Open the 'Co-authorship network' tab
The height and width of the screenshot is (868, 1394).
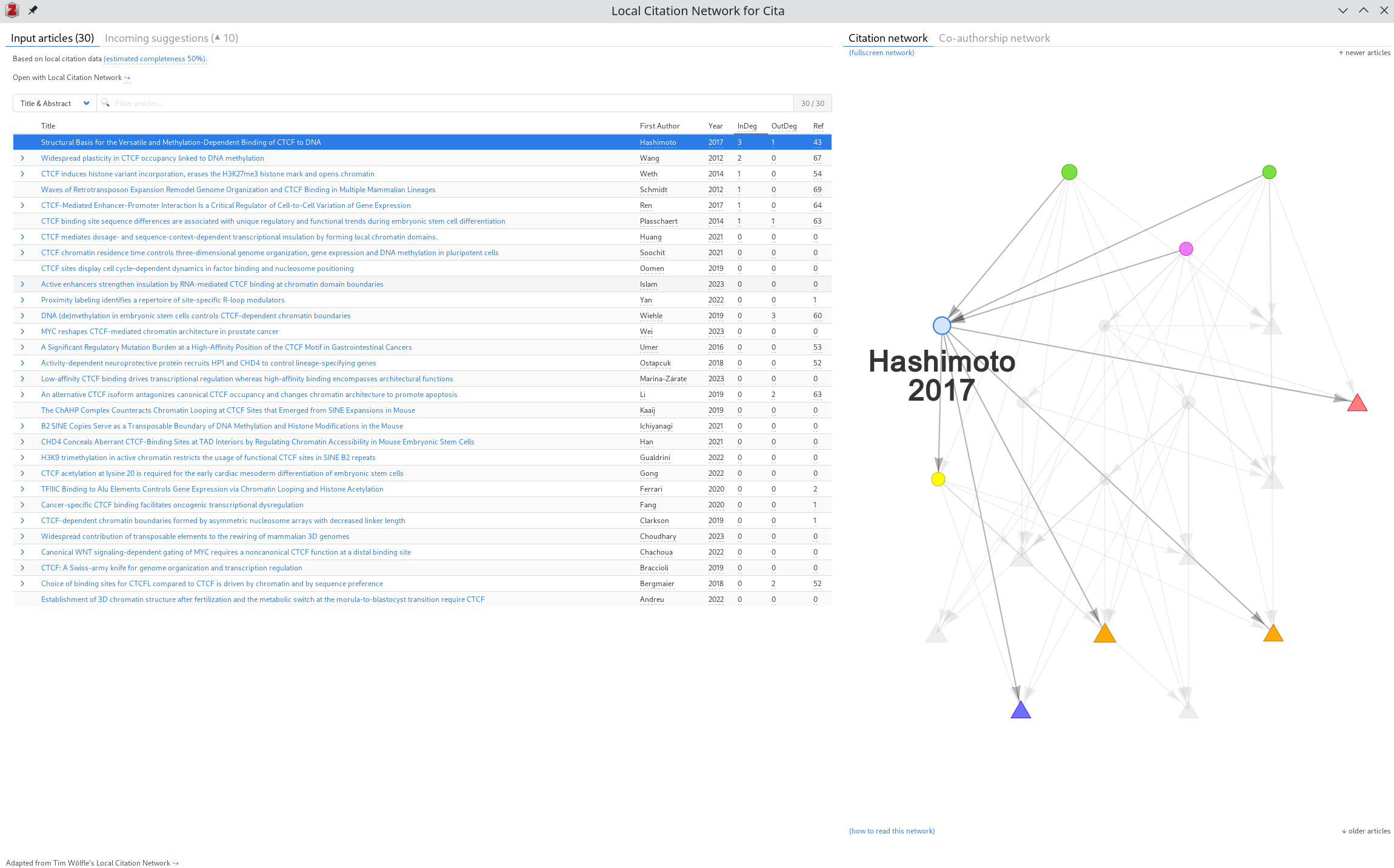995,38
